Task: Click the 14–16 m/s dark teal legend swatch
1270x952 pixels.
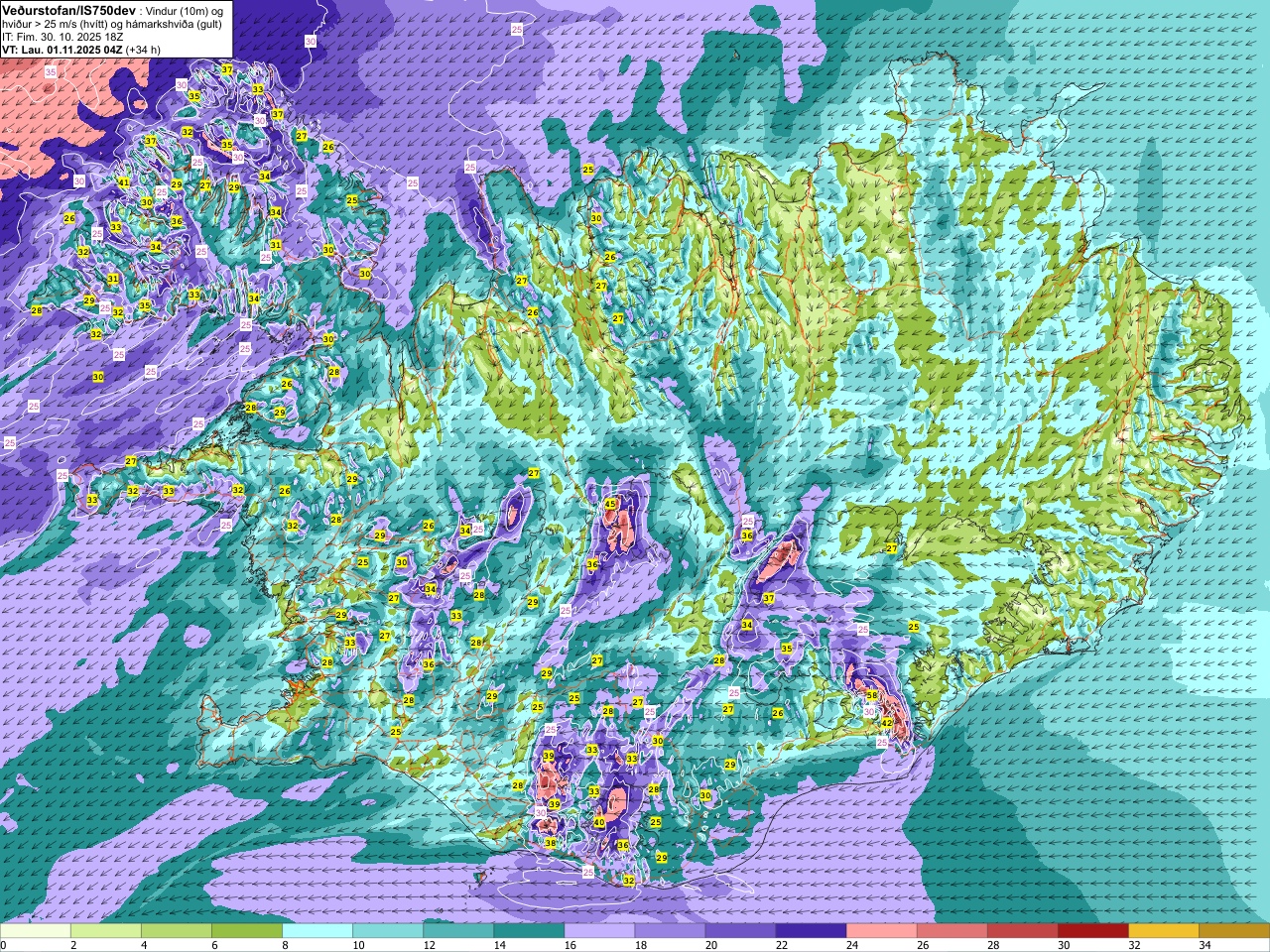Action: [529, 931]
